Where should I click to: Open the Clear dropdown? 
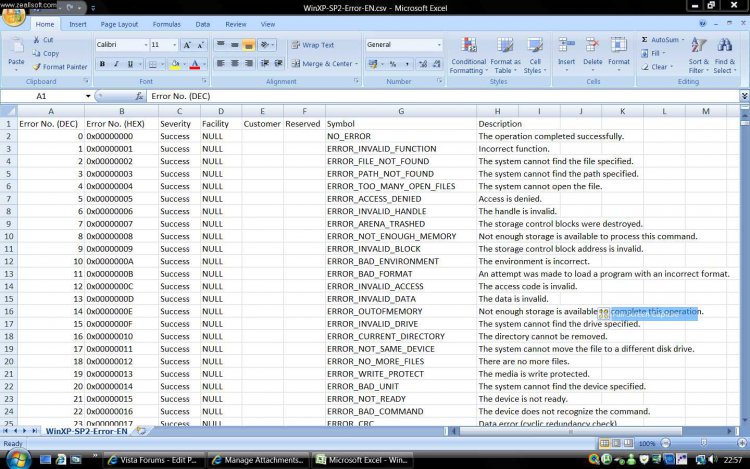657,67
